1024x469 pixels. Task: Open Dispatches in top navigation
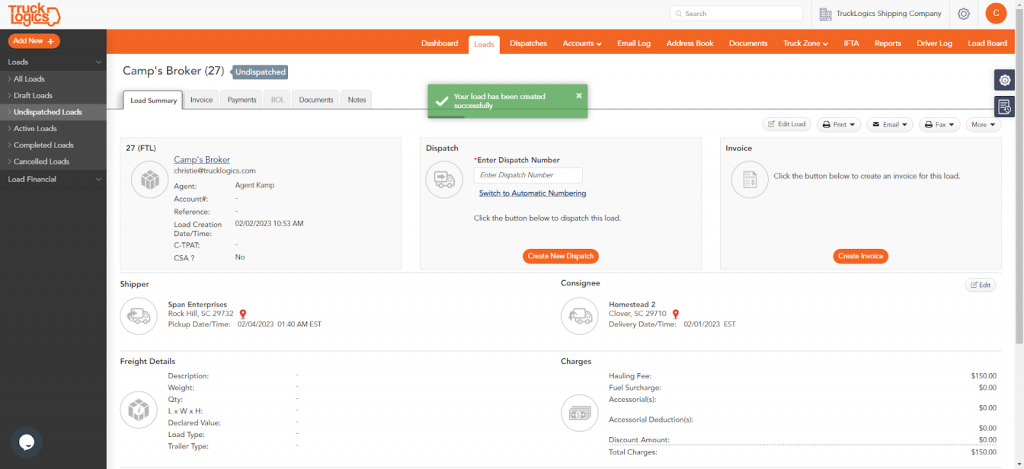528,43
